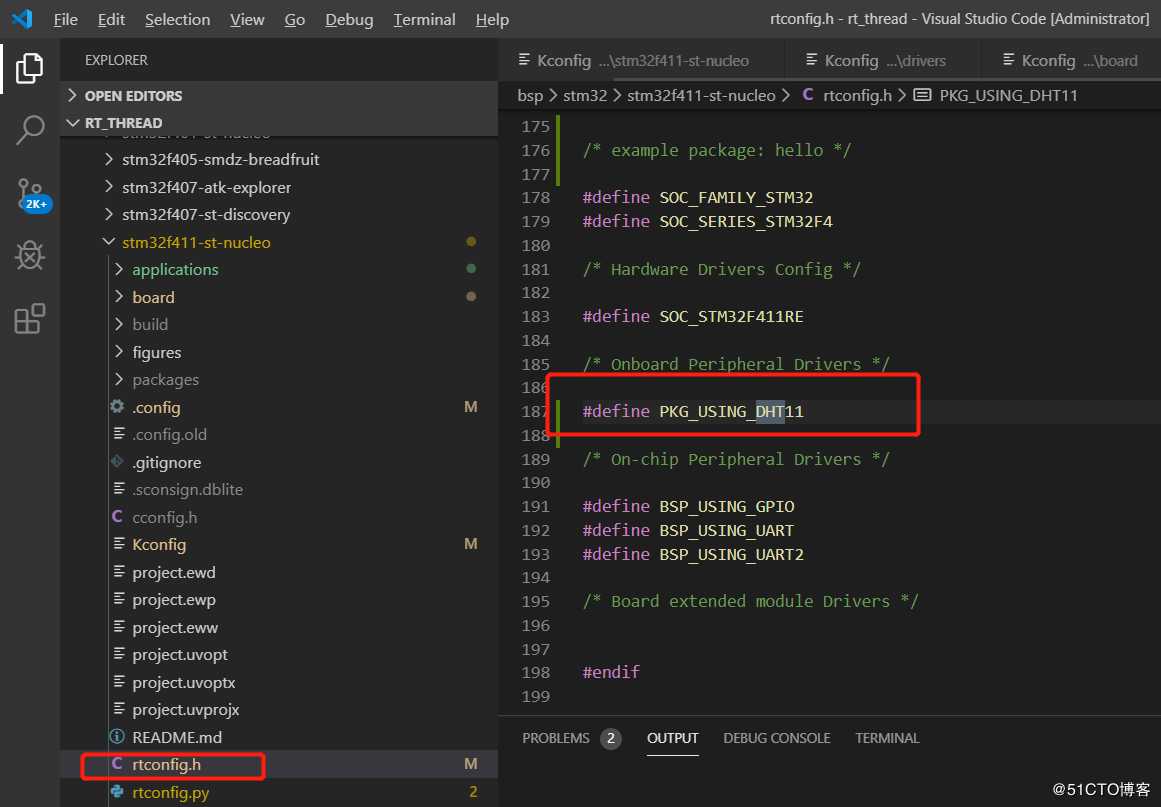Click the .config file gear icon

(x=116, y=408)
